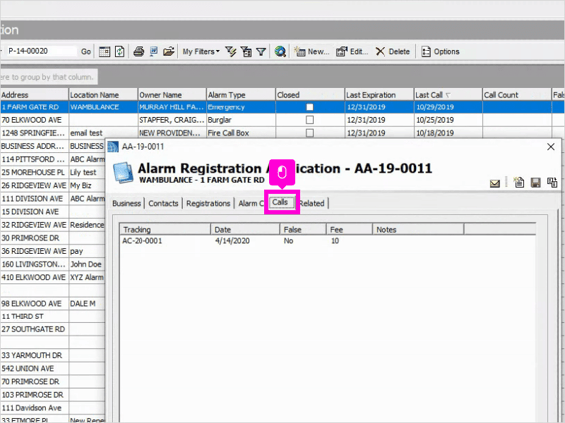Click the Go button
Viewport: 565px width, 423px height.
click(86, 52)
